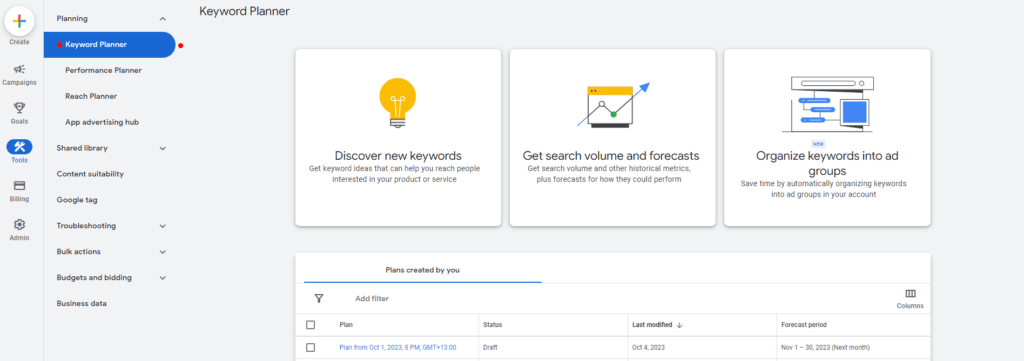Click the Oct 4, 2023 date cell
The image size is (1024, 361).
pyautogui.click(x=647, y=347)
